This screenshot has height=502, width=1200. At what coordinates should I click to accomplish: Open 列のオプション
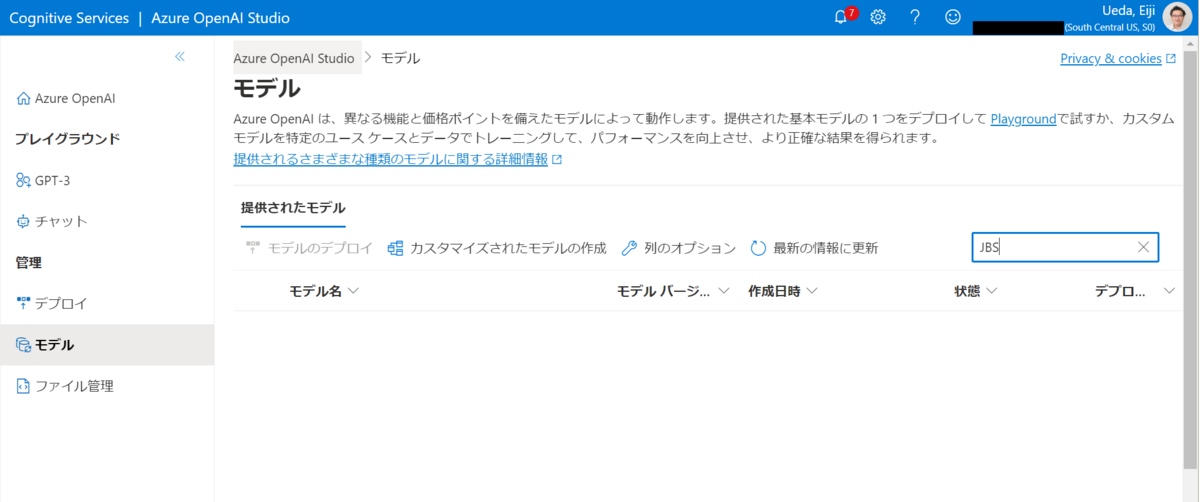point(679,248)
